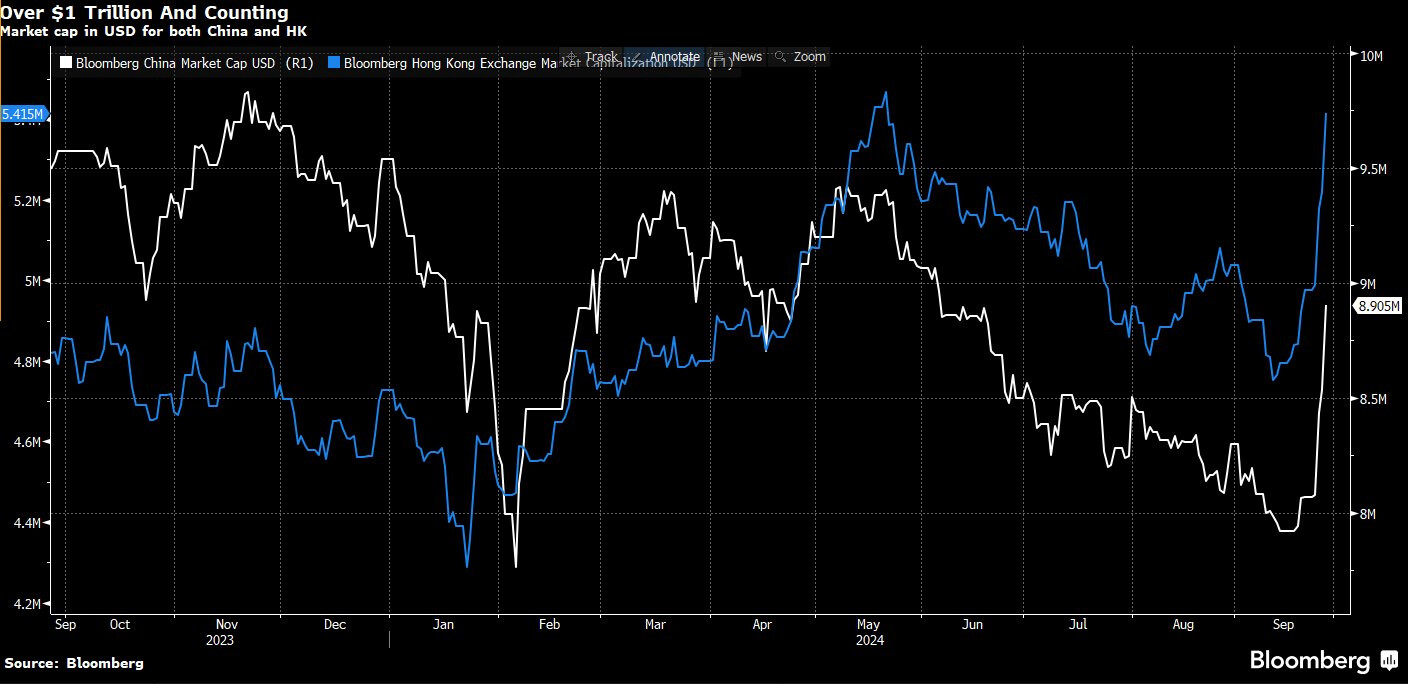Select the Bloomberg Hong Kong Exchange legend label
The height and width of the screenshot is (684, 1408).
(538, 62)
